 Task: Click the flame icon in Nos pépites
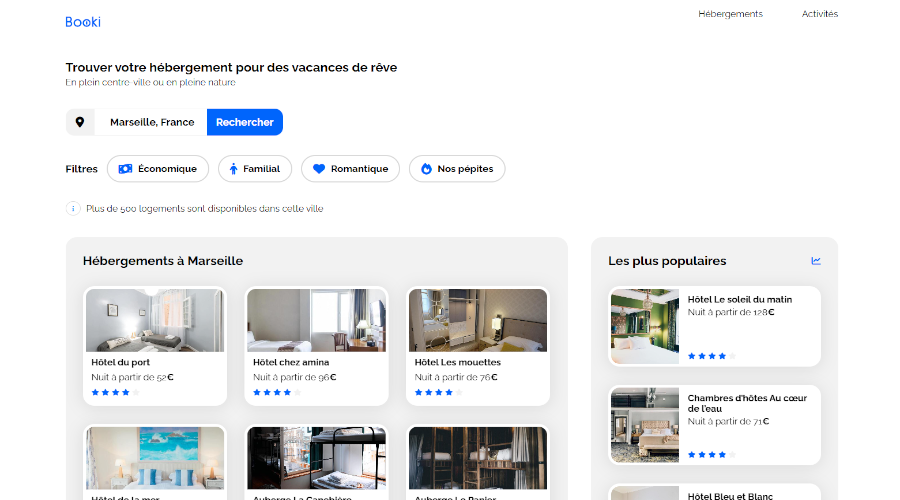[426, 169]
